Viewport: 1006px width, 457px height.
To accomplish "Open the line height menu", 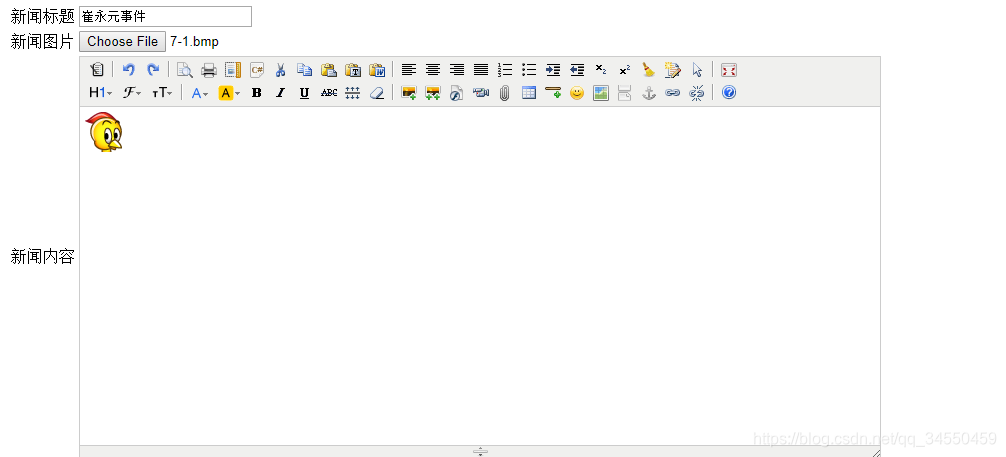I will 353,93.
